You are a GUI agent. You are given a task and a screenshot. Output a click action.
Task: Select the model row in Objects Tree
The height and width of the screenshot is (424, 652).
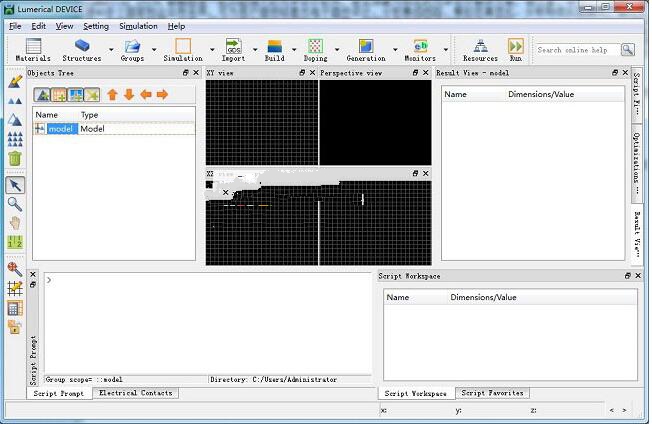coord(114,129)
